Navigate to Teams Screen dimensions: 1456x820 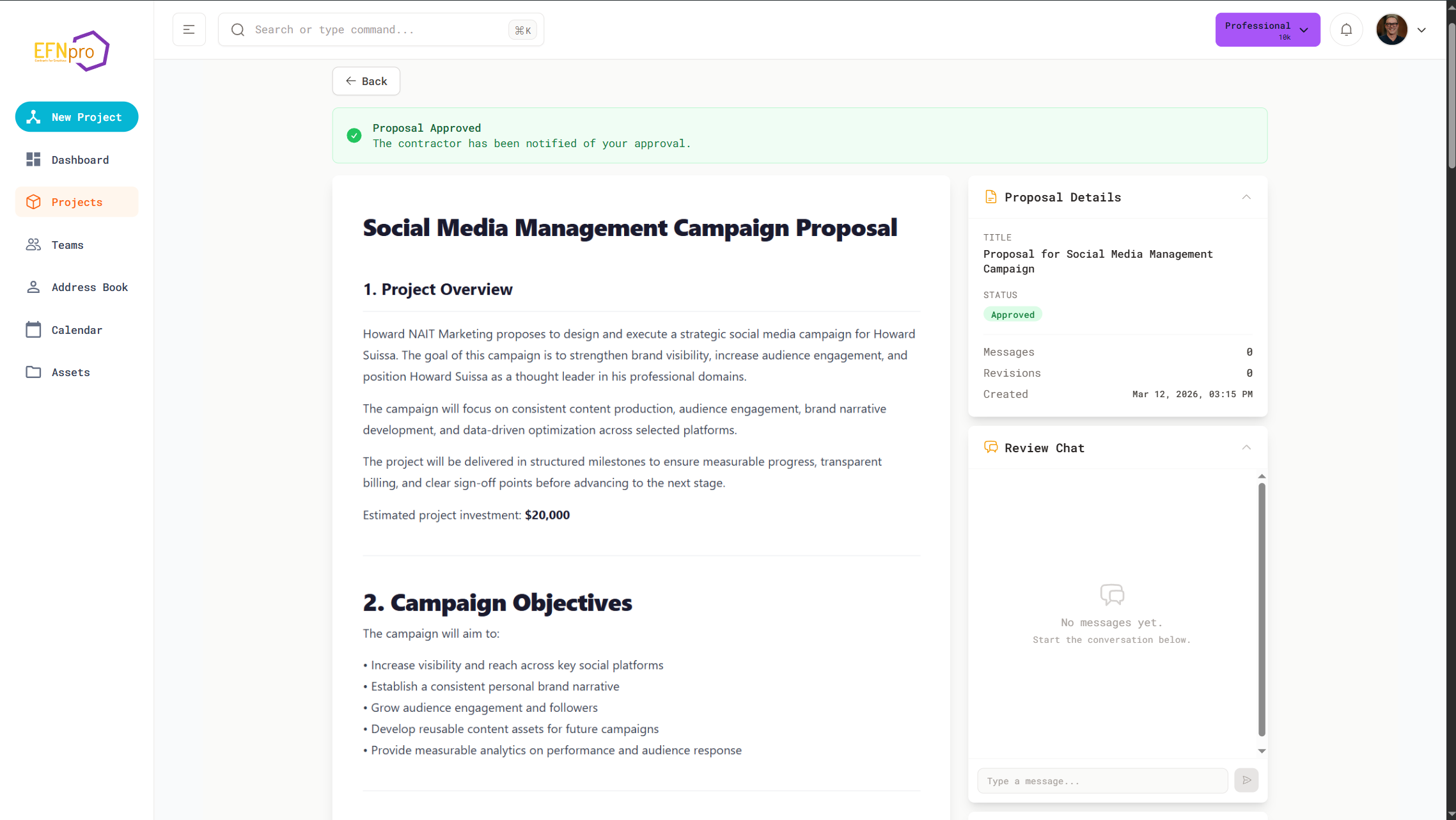tap(77, 245)
